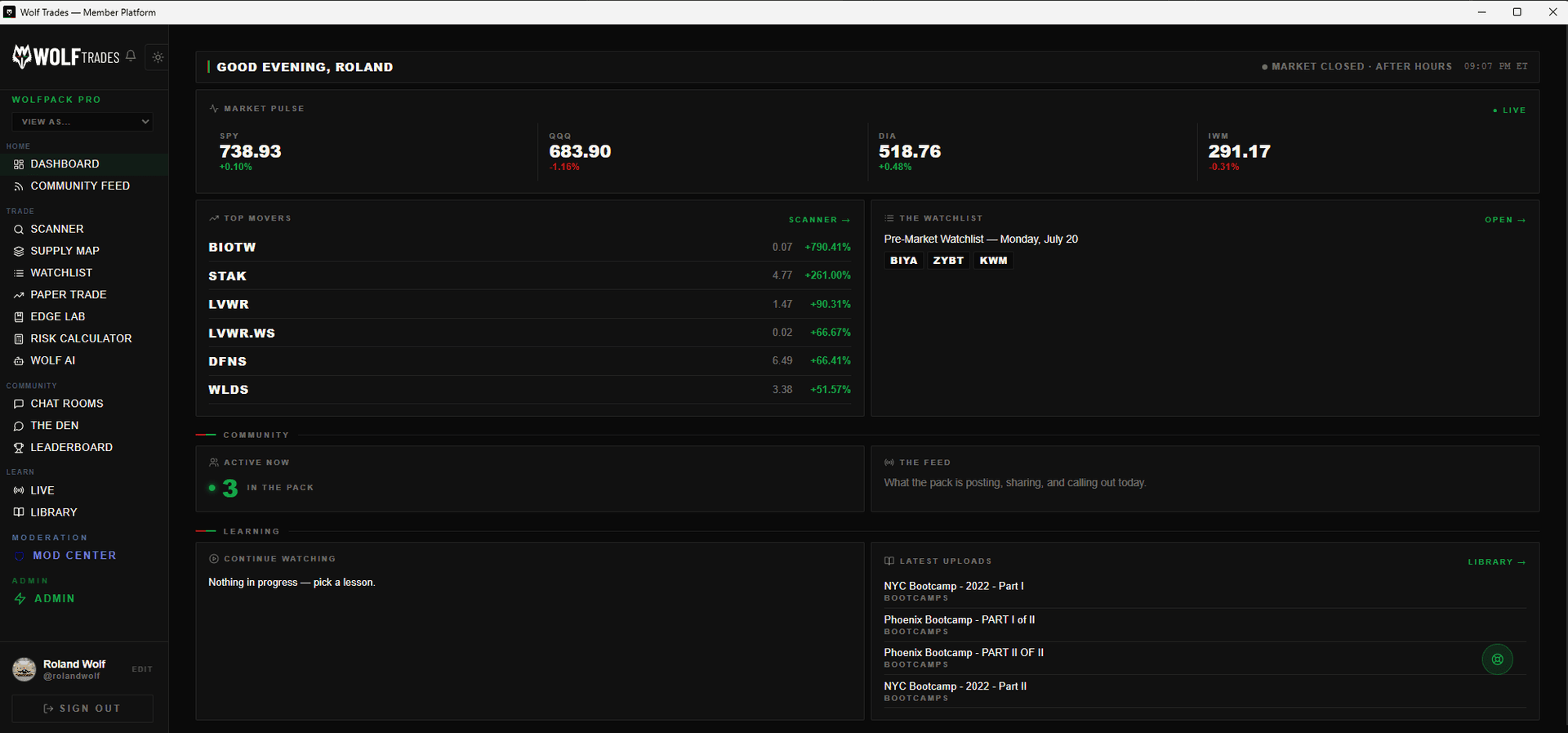Click Roland Wolf profile avatar
The image size is (1568, 733).
click(24, 669)
